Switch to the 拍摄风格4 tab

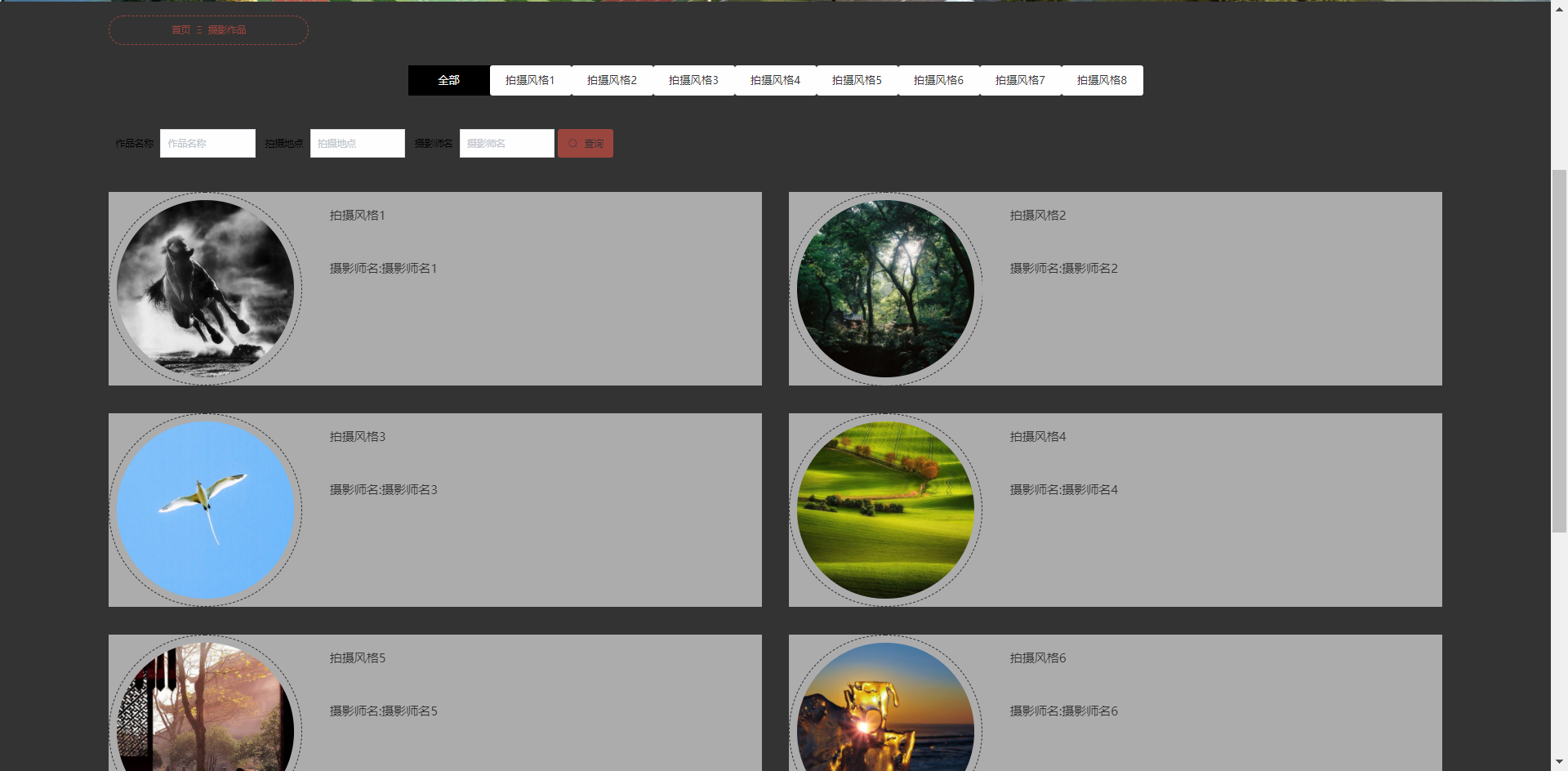776,80
